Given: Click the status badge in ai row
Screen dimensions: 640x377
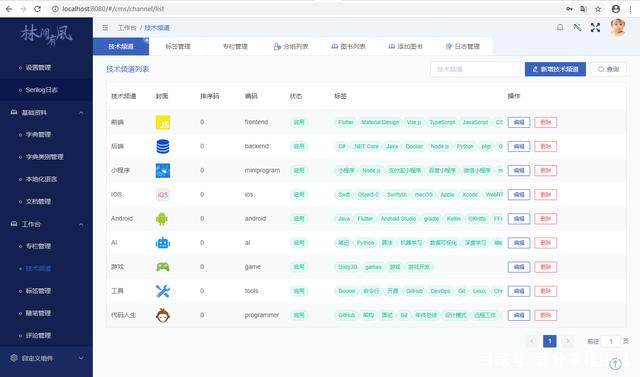Looking at the screenshot, I should click(299, 243).
